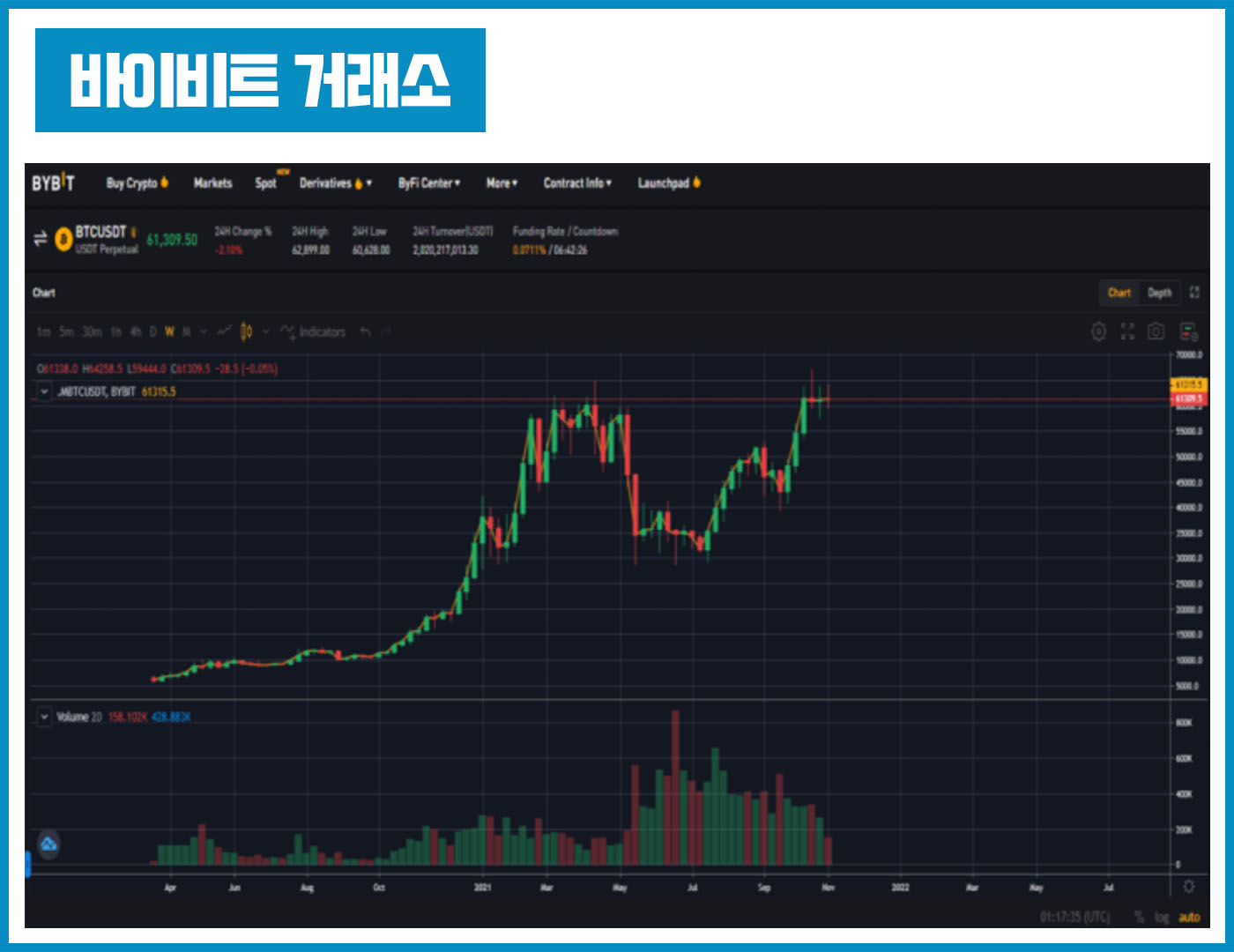1234x952 pixels.
Task: Select the 5m timeframe
Action: pos(66,331)
